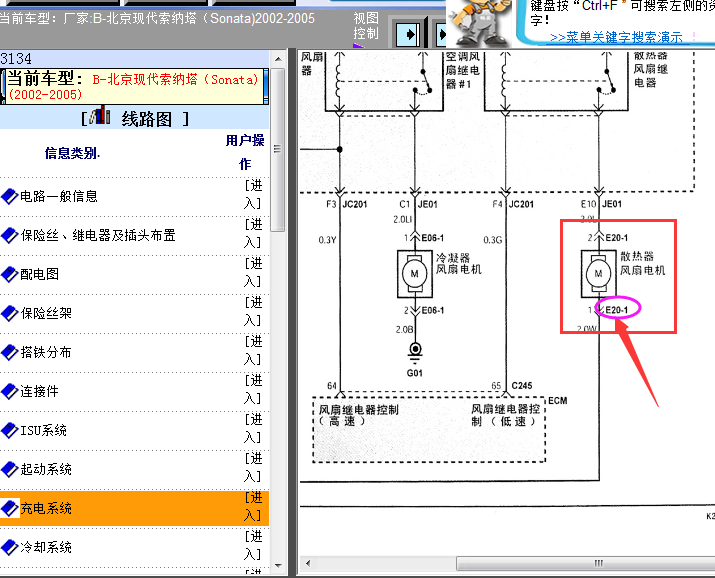The image size is (715, 578).
Task: Click the 用户操作 column header
Action: click(245, 152)
